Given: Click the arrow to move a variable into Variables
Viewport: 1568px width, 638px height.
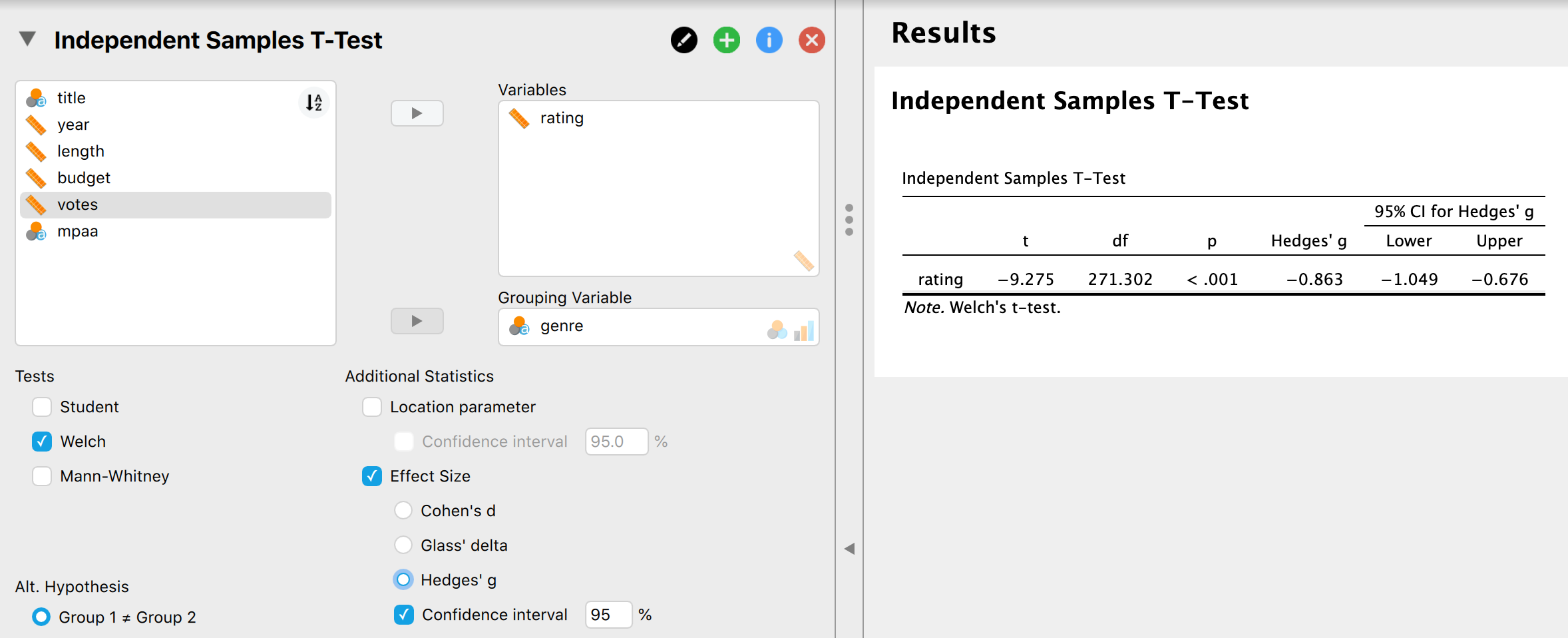Looking at the screenshot, I should tap(417, 113).
